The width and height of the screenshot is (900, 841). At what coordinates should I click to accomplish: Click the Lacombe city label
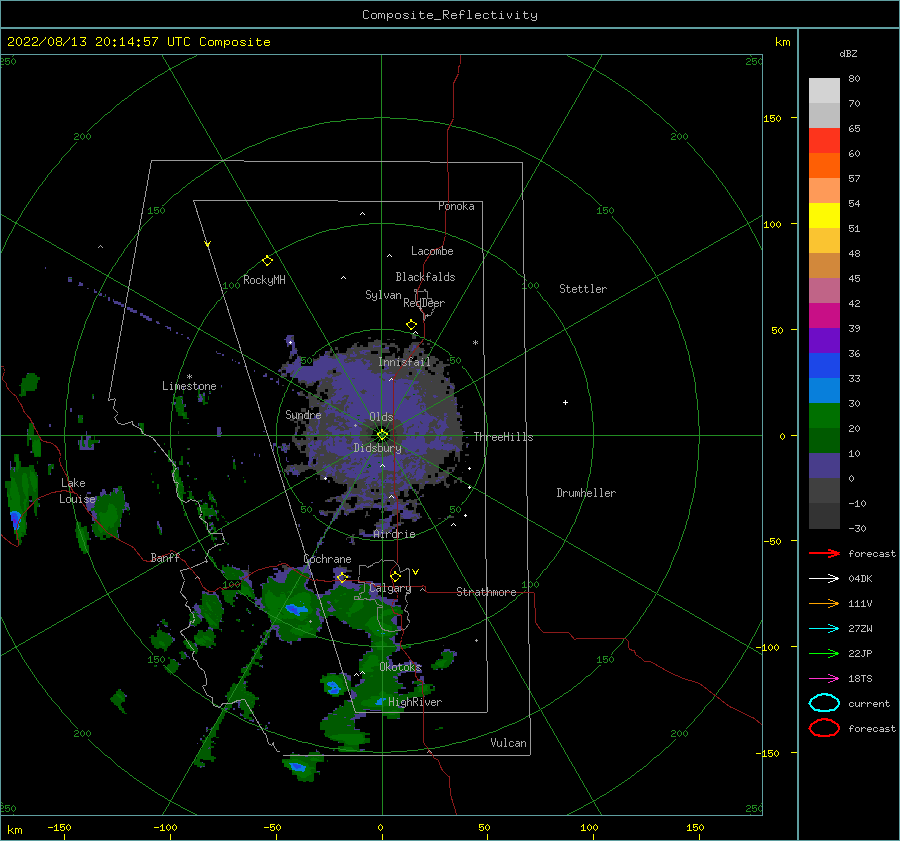(432, 251)
